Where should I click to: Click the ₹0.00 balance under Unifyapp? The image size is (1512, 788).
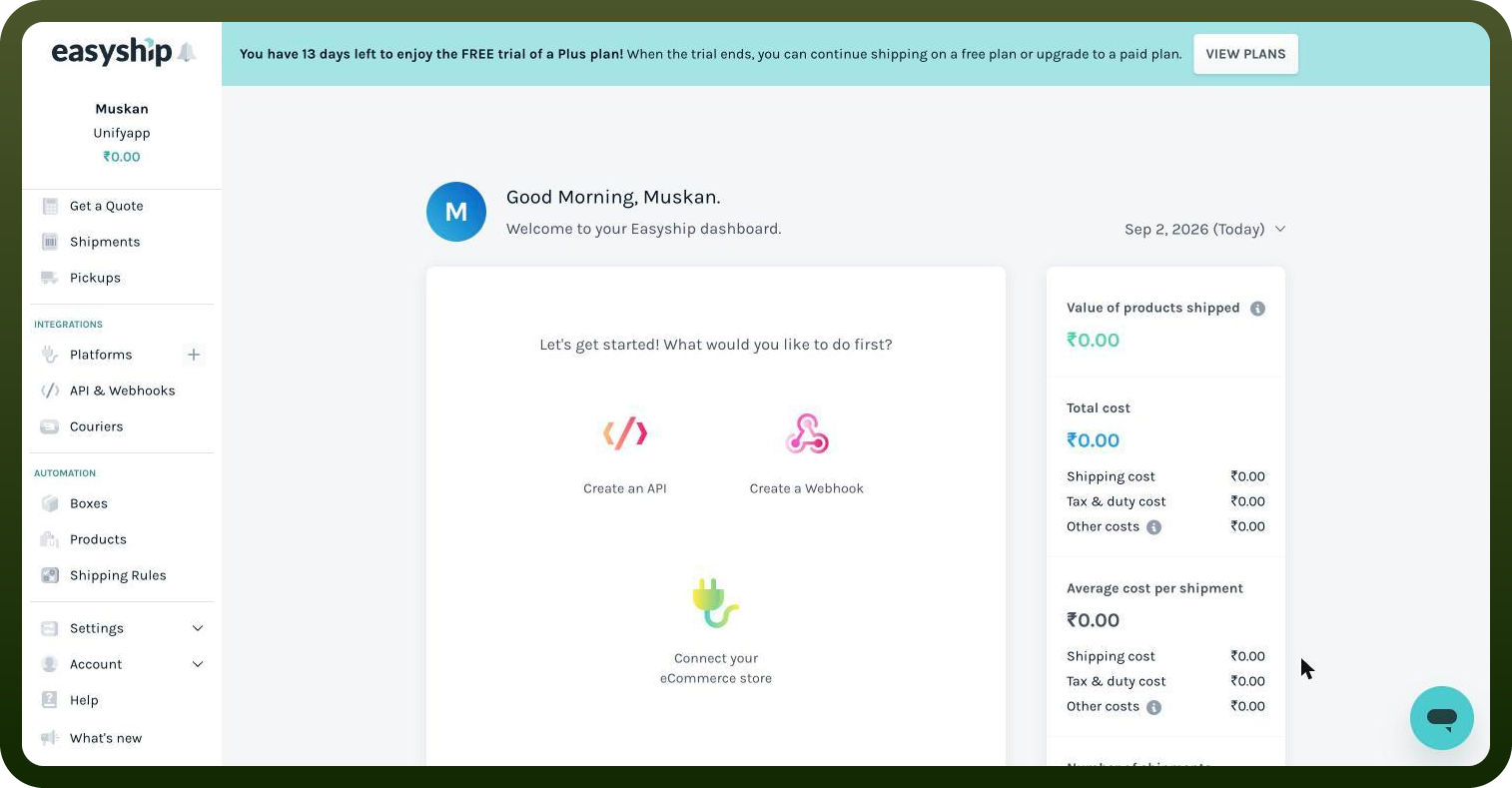pyautogui.click(x=122, y=157)
